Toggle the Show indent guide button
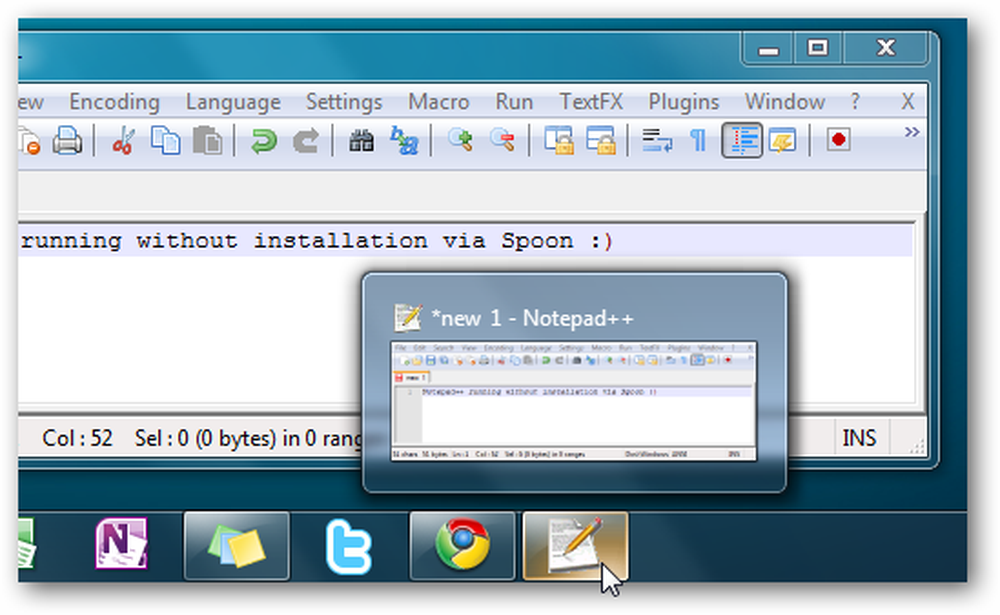The height and width of the screenshot is (615, 1000). [x=742, y=140]
